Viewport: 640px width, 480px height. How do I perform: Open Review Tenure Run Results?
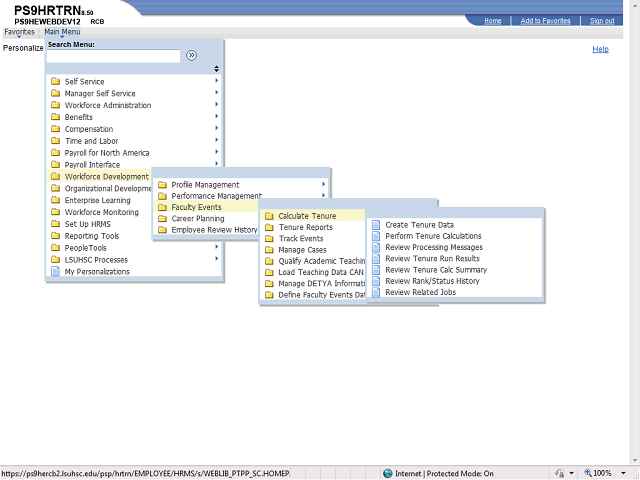[432, 258]
